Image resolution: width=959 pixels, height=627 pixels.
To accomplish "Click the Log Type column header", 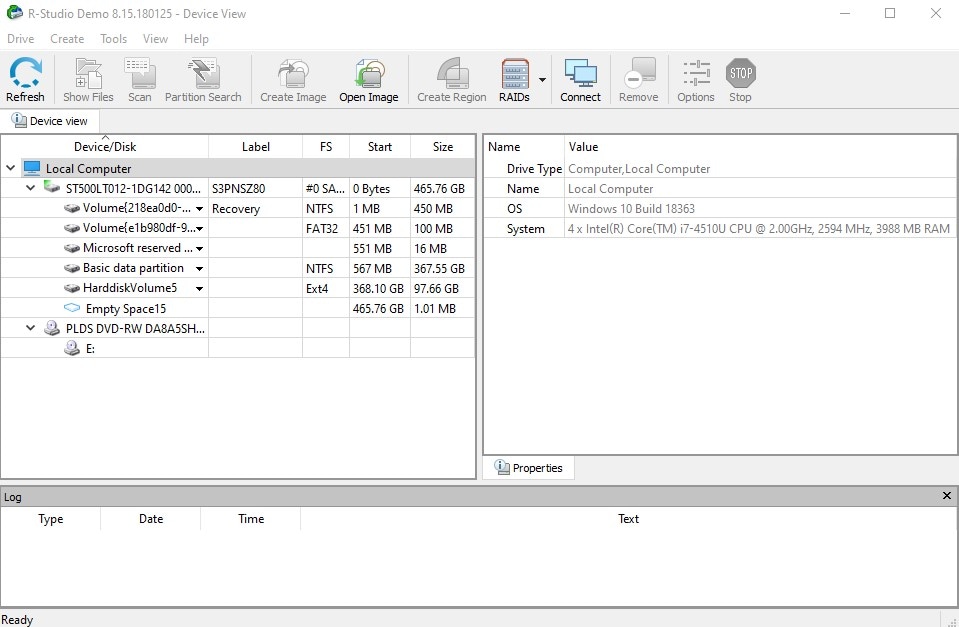I will coord(51,519).
